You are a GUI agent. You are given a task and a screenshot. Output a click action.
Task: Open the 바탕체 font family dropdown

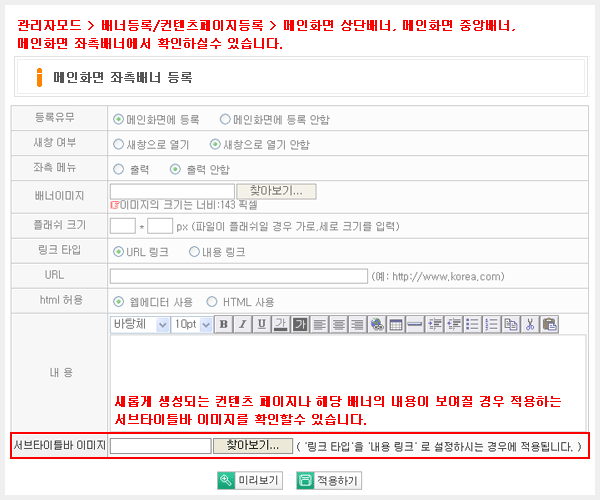pos(140,324)
